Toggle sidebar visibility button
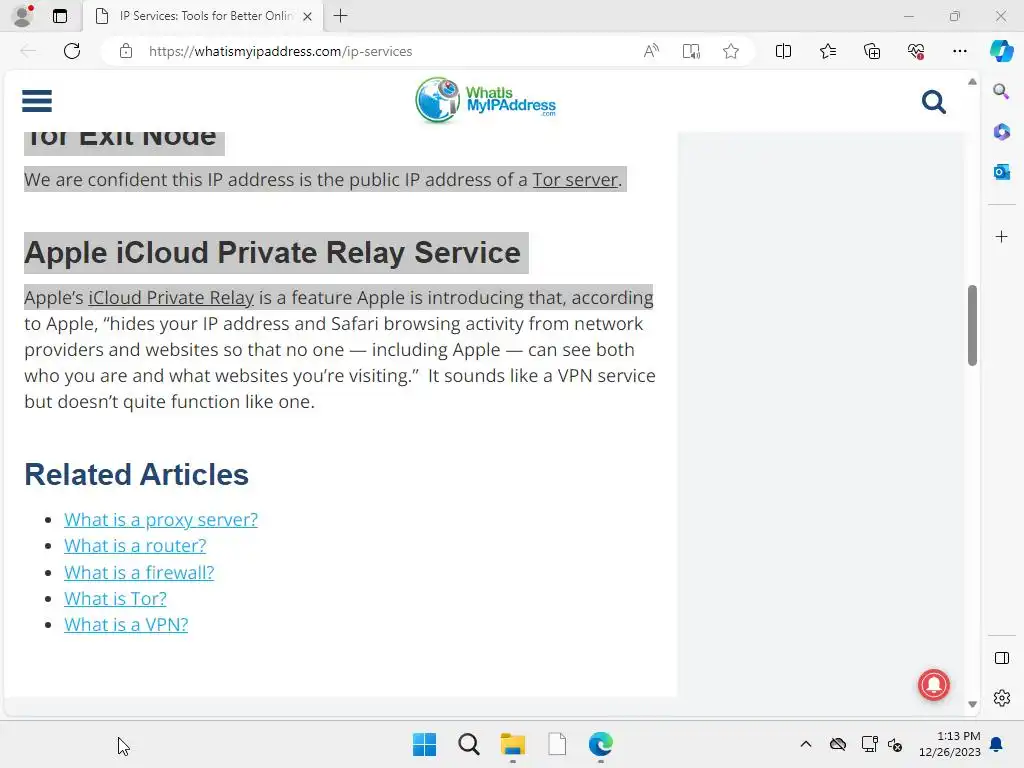The height and width of the screenshot is (768, 1024). 1001,658
